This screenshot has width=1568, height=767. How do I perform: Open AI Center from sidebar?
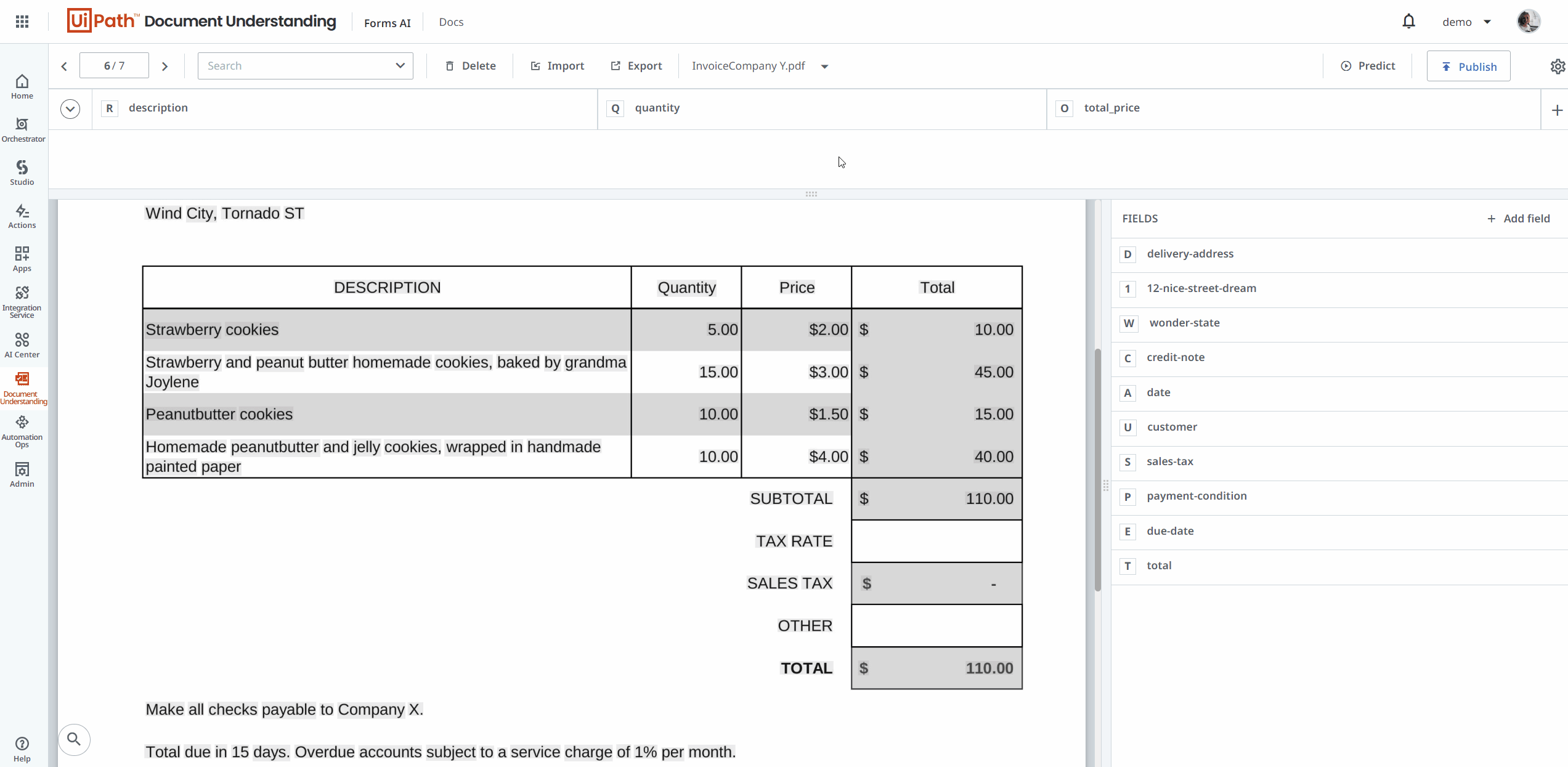tap(22, 346)
